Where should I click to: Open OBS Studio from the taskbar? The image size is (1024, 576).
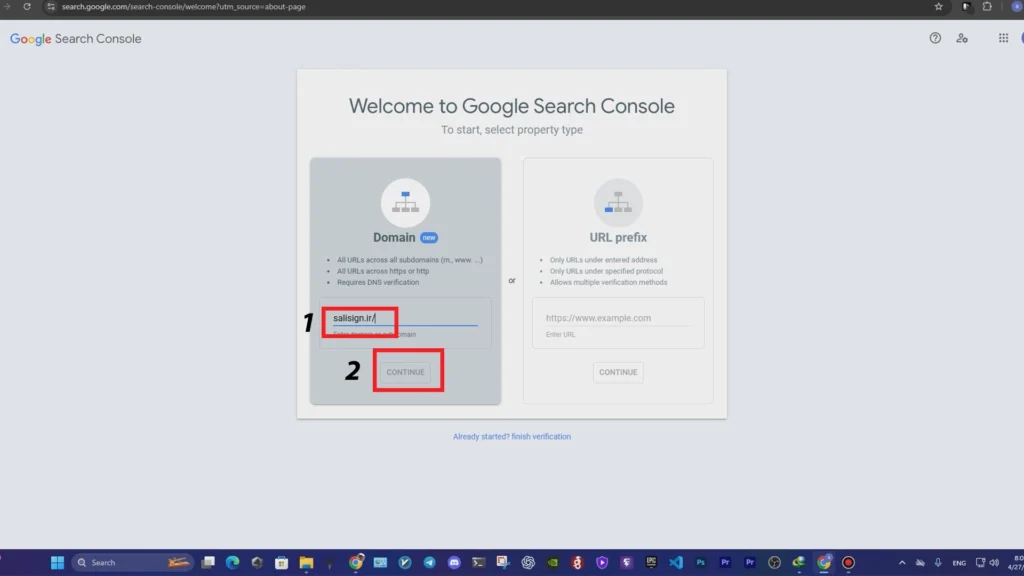tap(775, 562)
